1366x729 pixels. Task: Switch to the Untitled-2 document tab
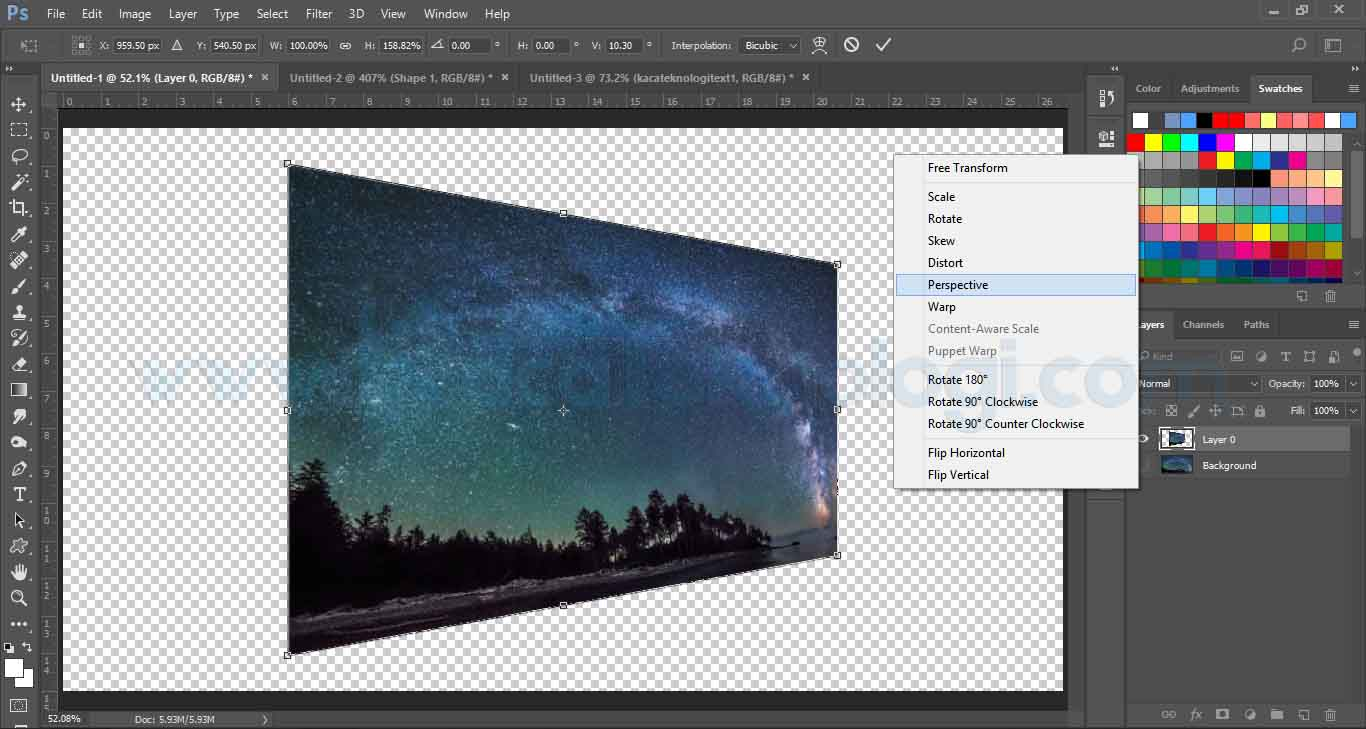pyautogui.click(x=391, y=77)
